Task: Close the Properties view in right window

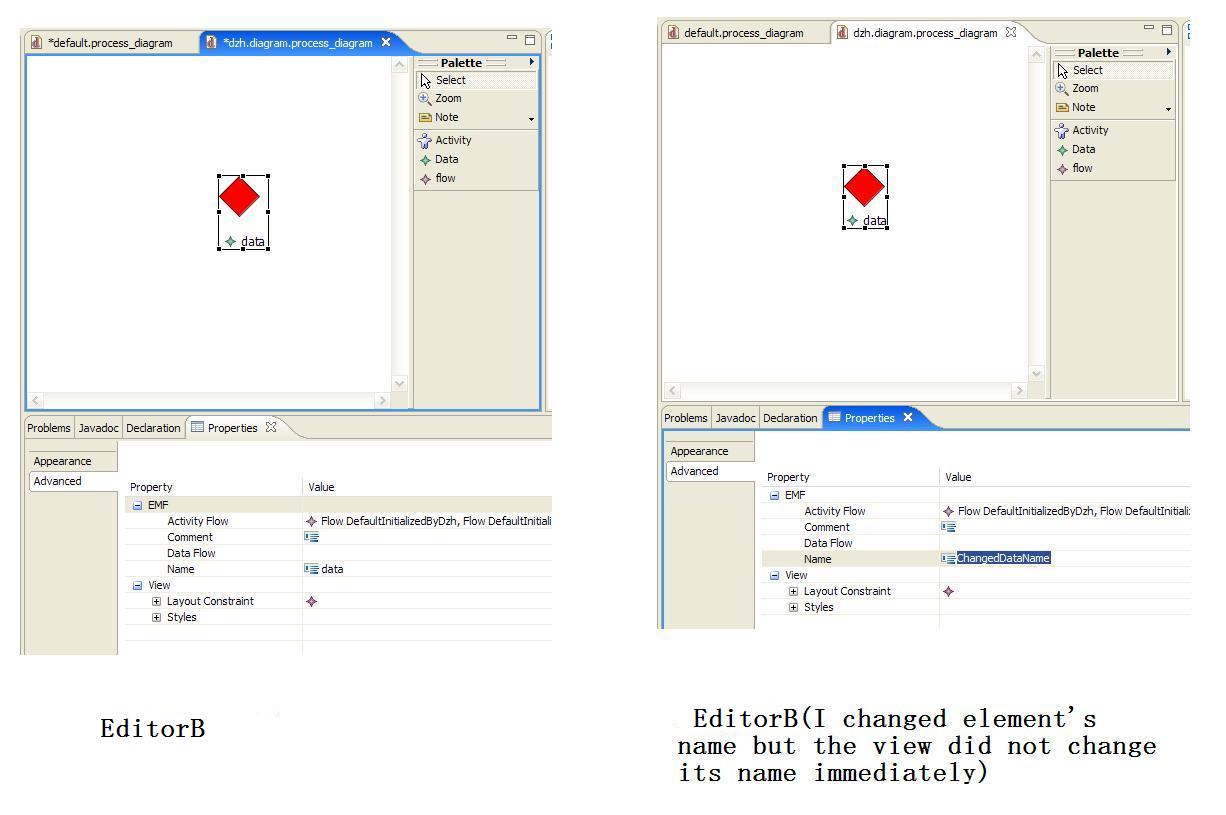Action: (908, 417)
